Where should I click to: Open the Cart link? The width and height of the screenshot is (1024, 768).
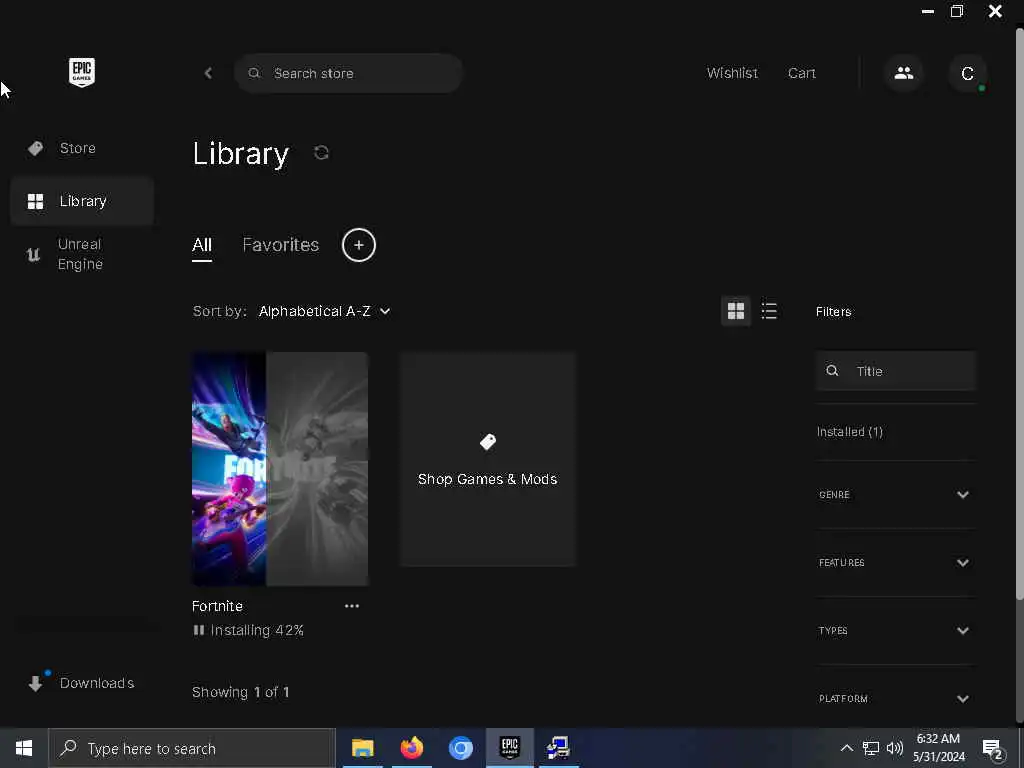tap(801, 73)
